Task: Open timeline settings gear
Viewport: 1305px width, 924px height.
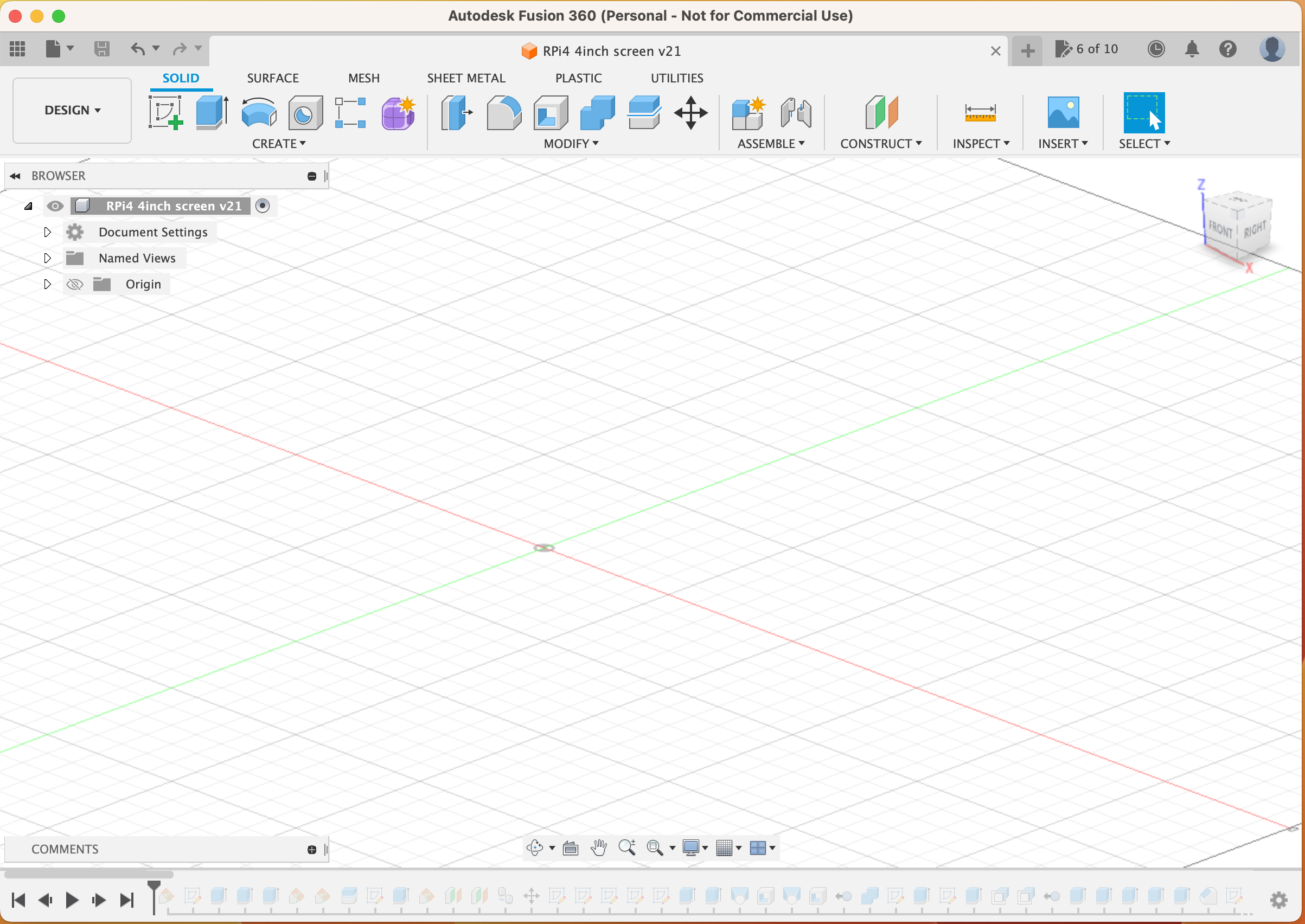Action: point(1279,900)
